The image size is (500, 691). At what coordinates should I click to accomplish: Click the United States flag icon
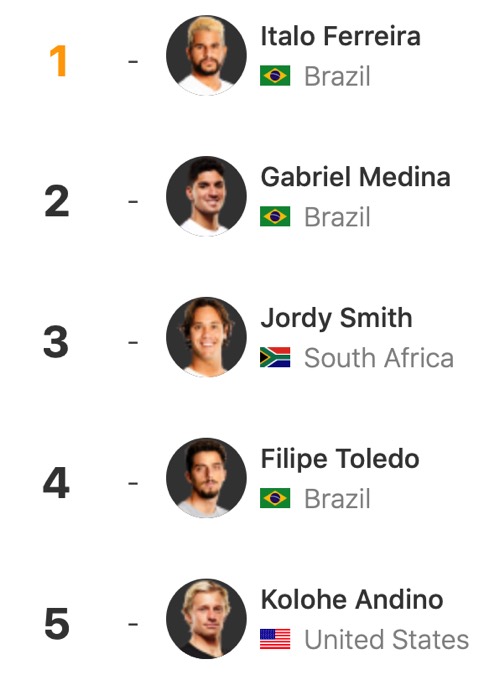coord(275,639)
